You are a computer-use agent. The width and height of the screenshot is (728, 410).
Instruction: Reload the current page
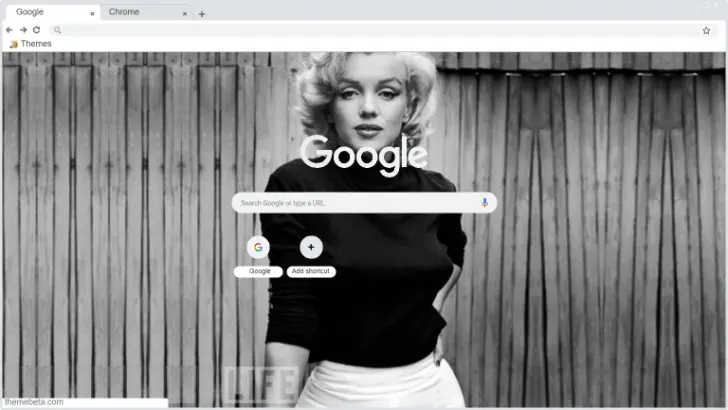(x=37, y=30)
